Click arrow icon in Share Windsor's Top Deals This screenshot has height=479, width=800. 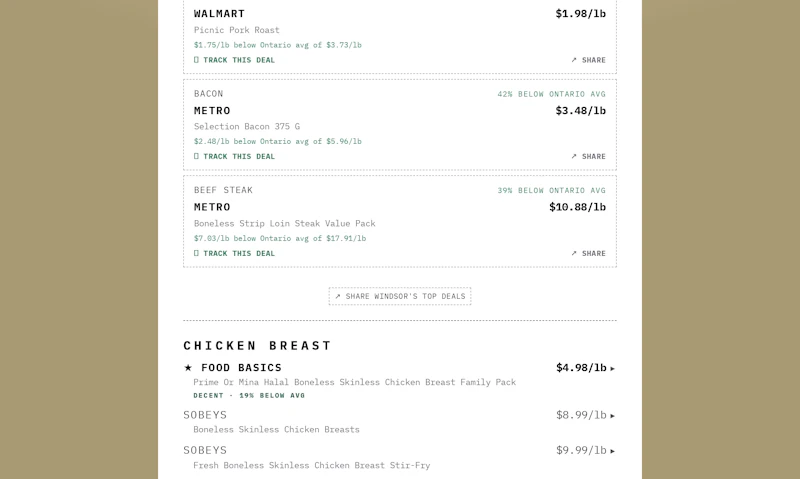(x=337, y=296)
